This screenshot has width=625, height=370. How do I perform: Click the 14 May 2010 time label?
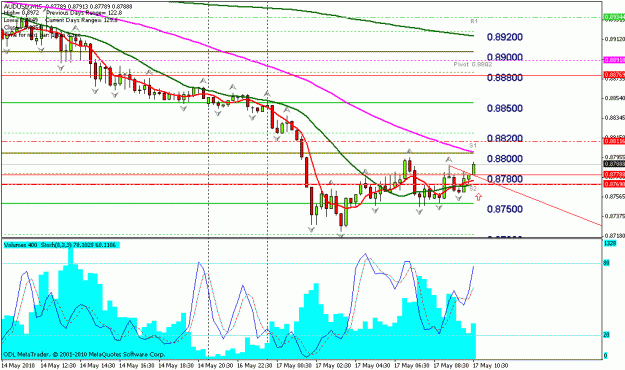coord(18,365)
